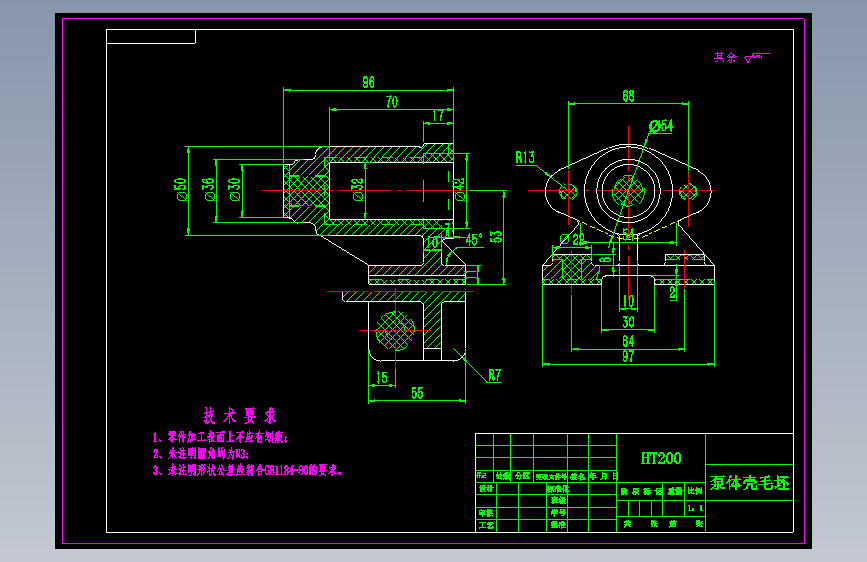
Task: Select the Ø30 diameter dimension
Action: pos(235,189)
